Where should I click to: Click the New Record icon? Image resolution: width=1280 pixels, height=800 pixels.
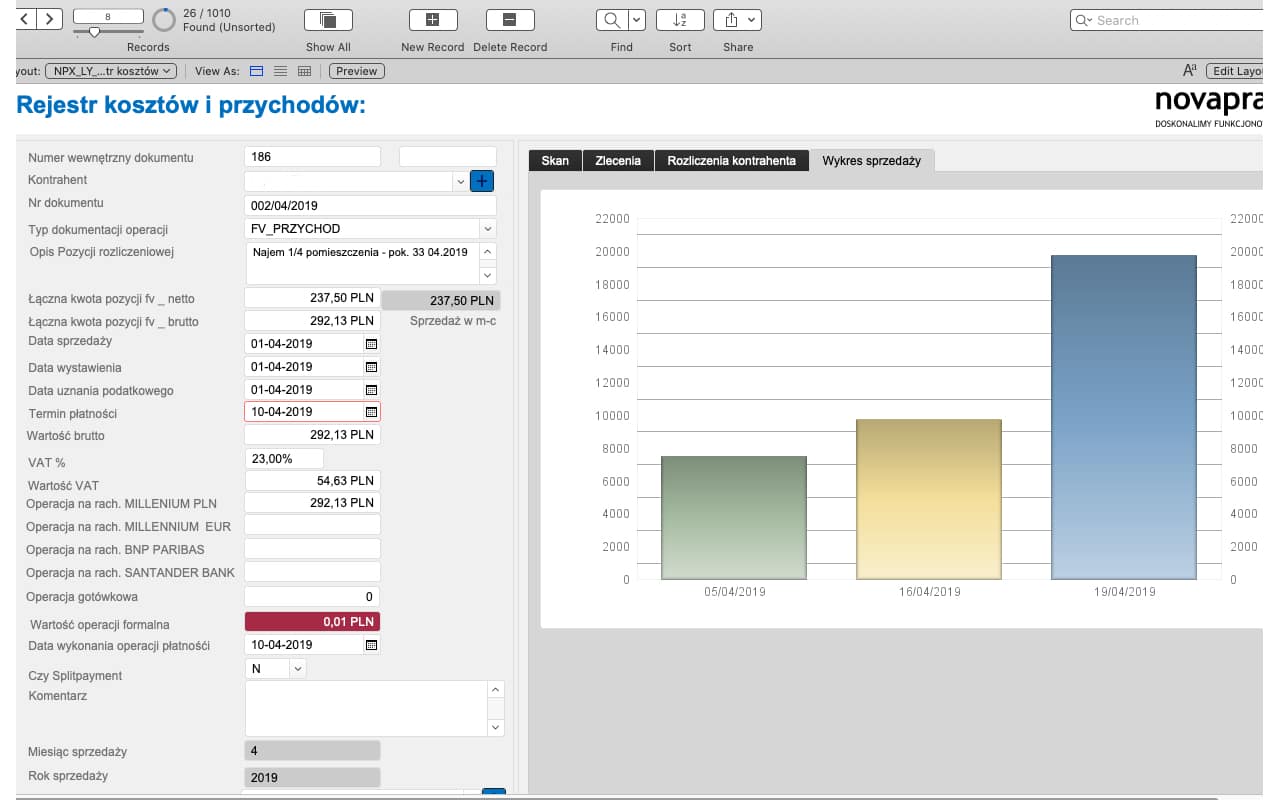click(433, 20)
